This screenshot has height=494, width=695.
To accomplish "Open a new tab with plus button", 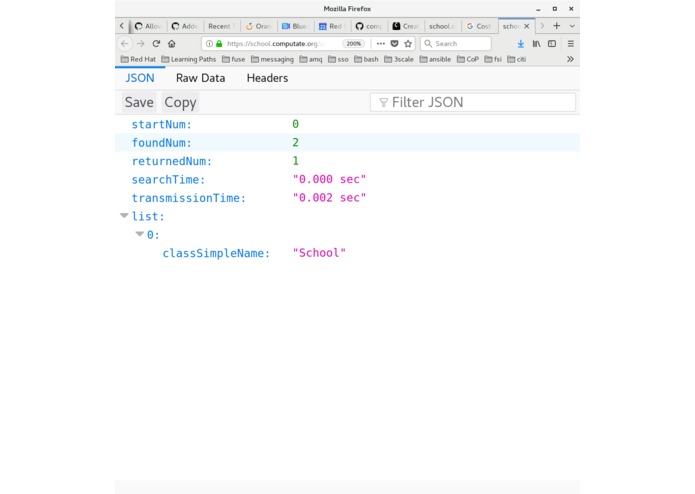I will [557, 26].
